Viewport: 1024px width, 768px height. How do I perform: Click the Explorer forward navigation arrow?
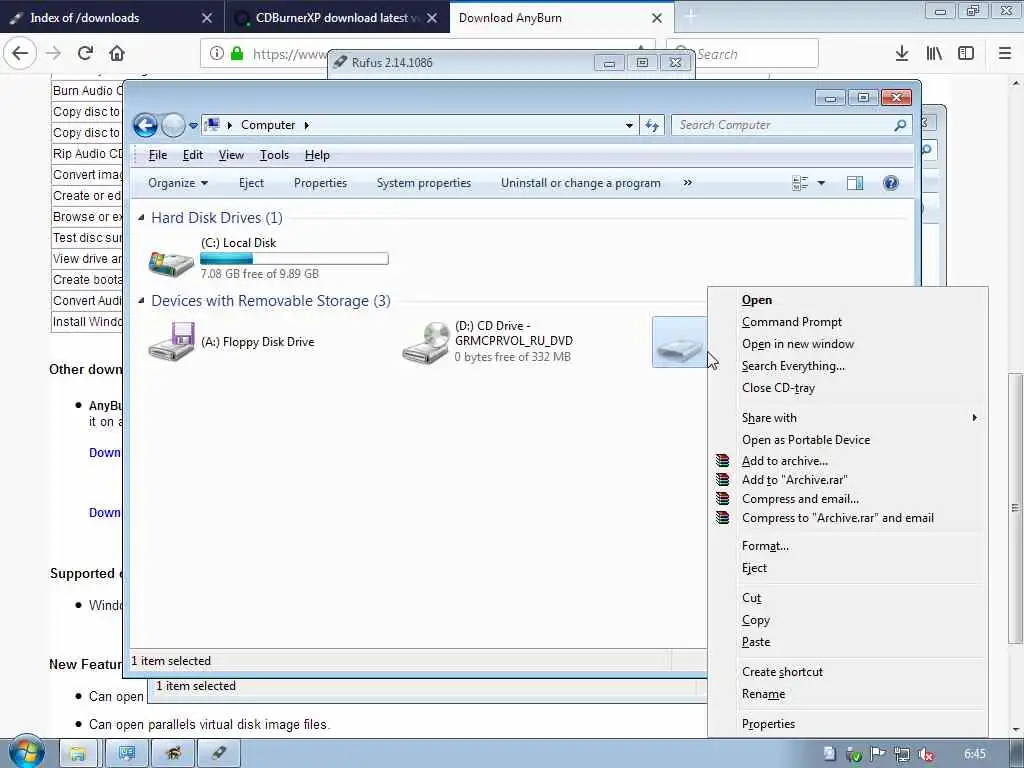tap(173, 125)
